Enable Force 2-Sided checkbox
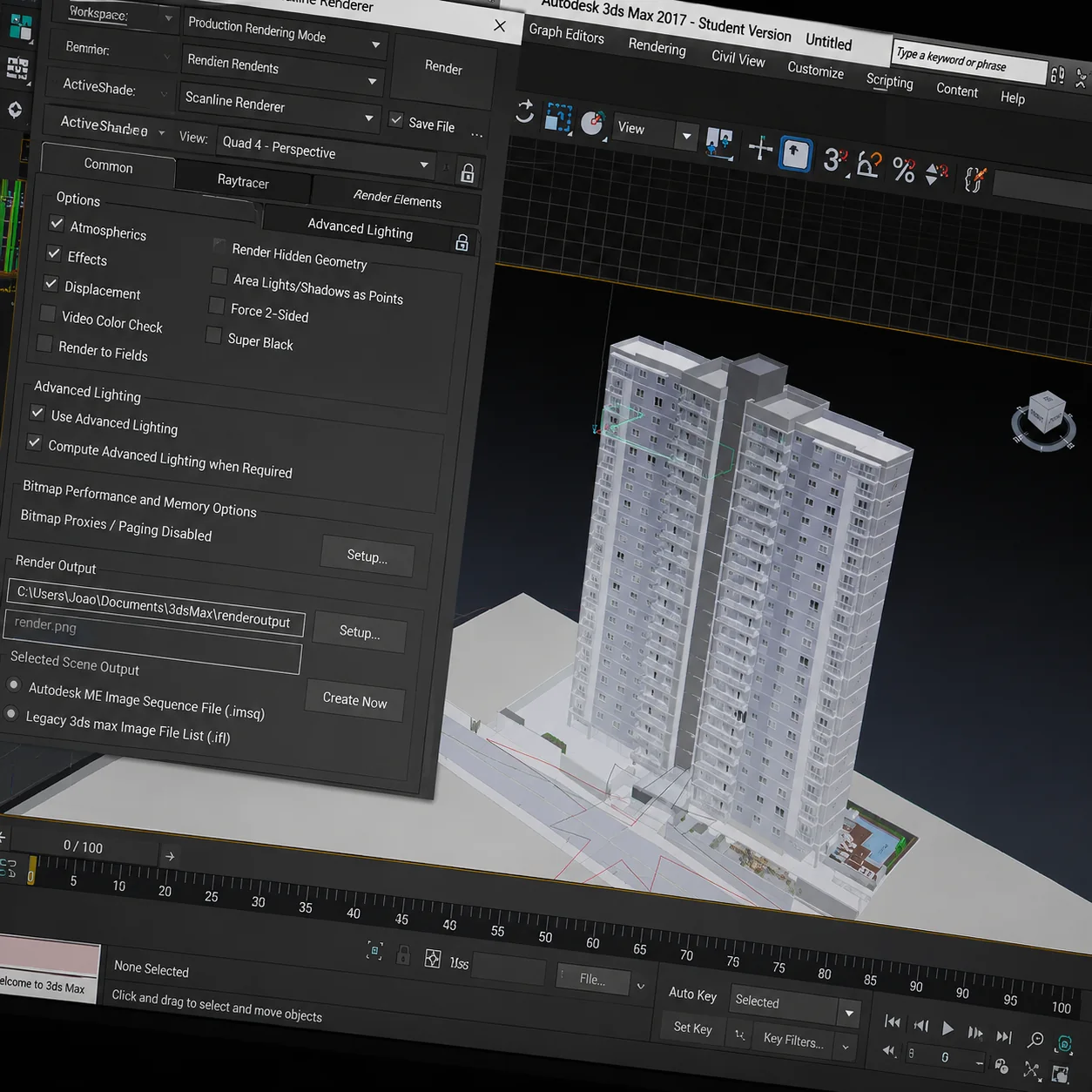Viewport: 1092px width, 1092px height. point(217,306)
